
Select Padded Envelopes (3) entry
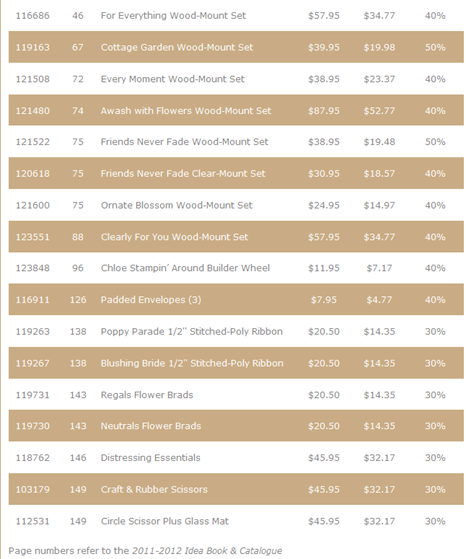click(x=236, y=300)
